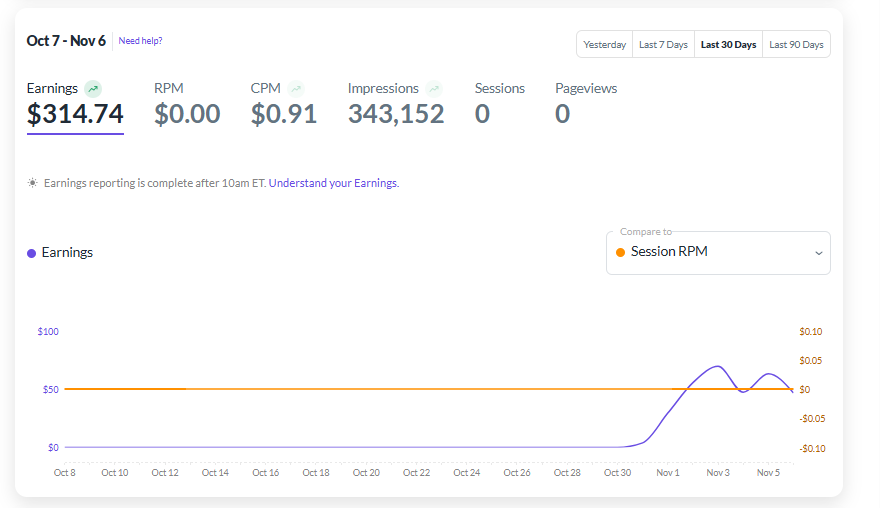The width and height of the screenshot is (880, 508).
Task: Click the CPM trend arrow icon
Action: pyautogui.click(x=296, y=89)
